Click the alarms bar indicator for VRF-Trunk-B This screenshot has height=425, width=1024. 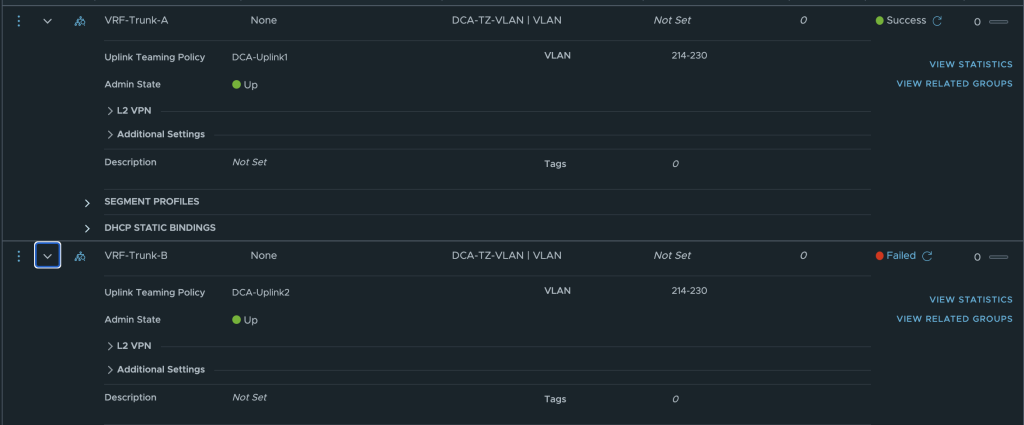point(999,257)
